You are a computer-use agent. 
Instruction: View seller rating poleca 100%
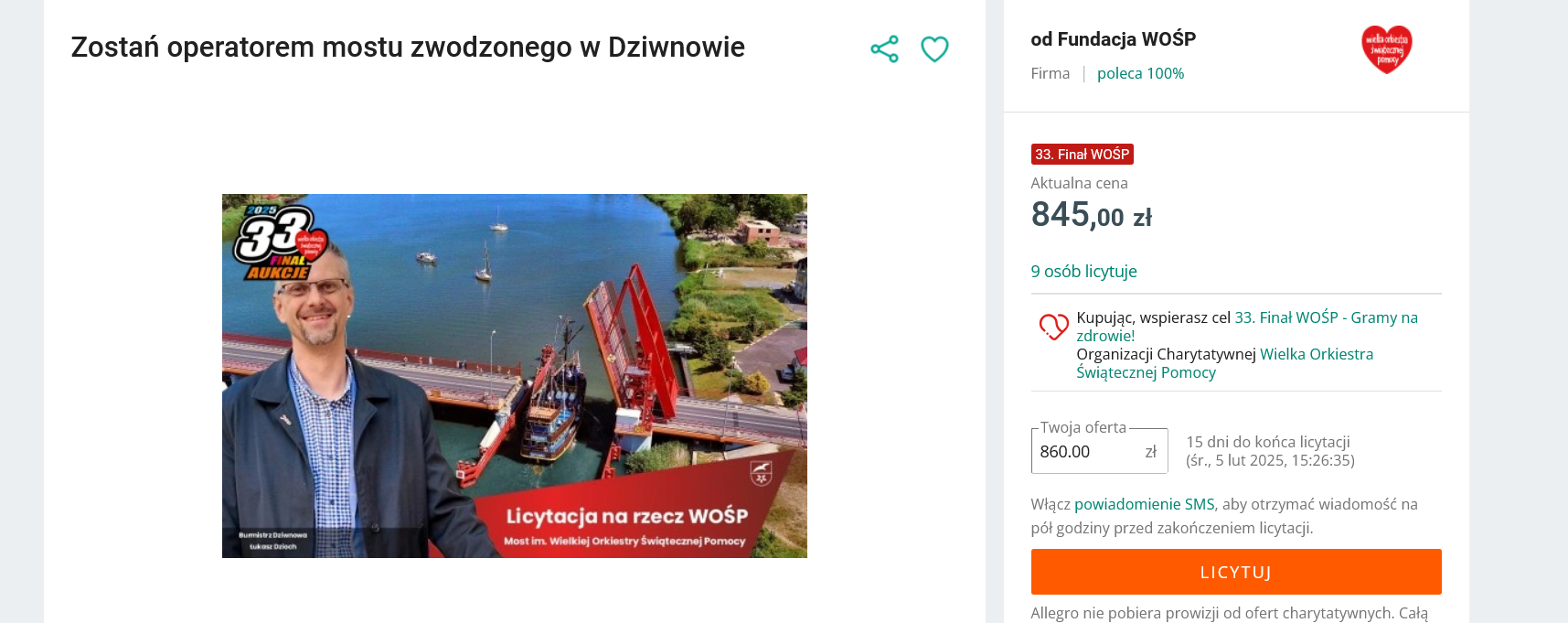[1140, 73]
